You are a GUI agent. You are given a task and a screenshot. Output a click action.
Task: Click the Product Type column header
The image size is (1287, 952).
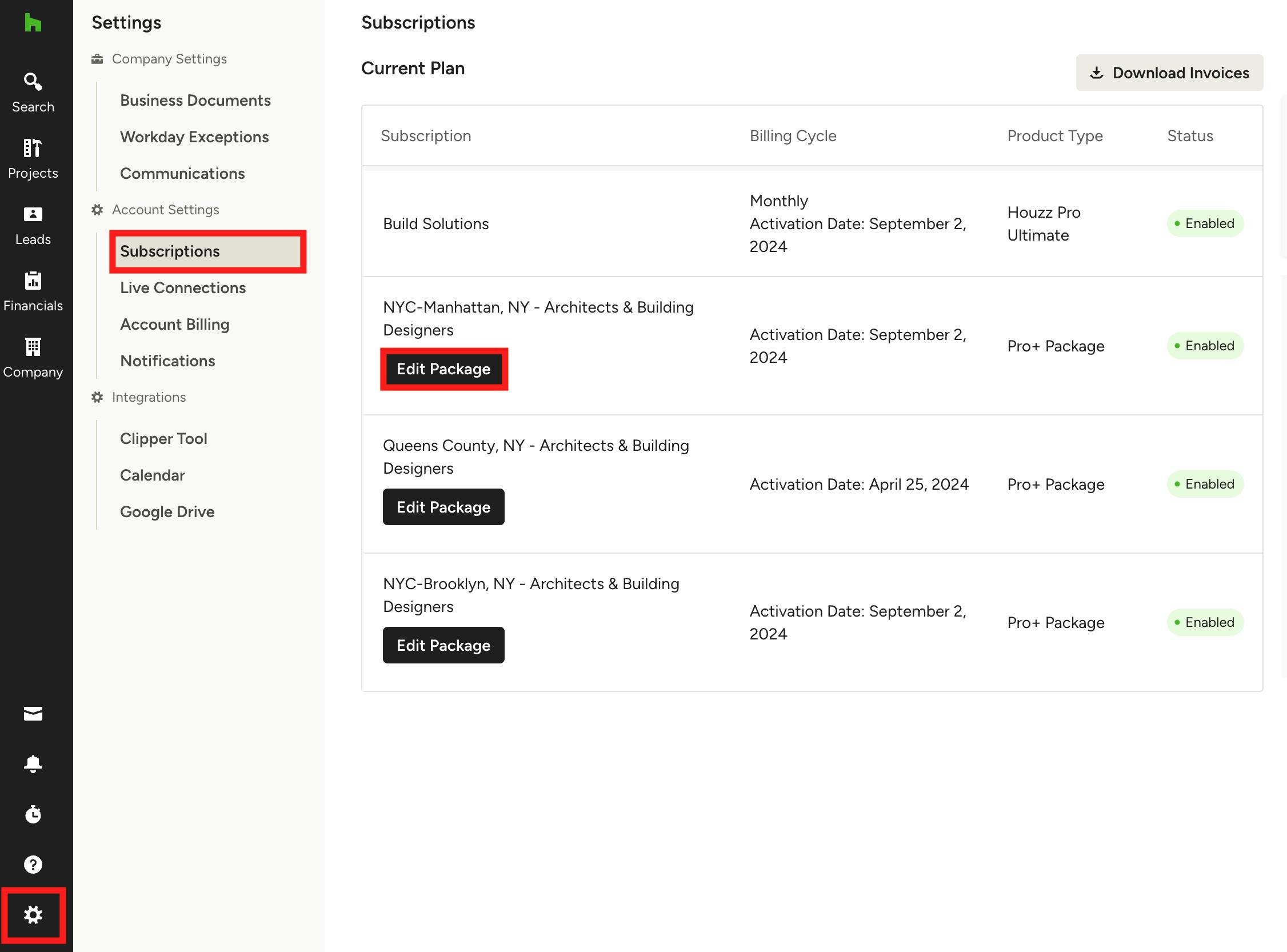1056,136
